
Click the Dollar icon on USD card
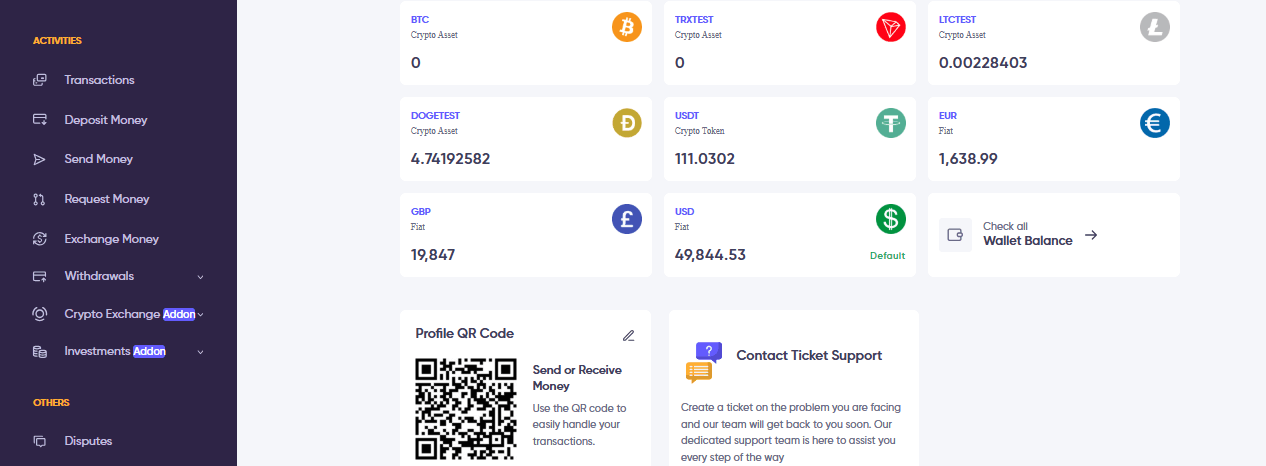point(890,220)
